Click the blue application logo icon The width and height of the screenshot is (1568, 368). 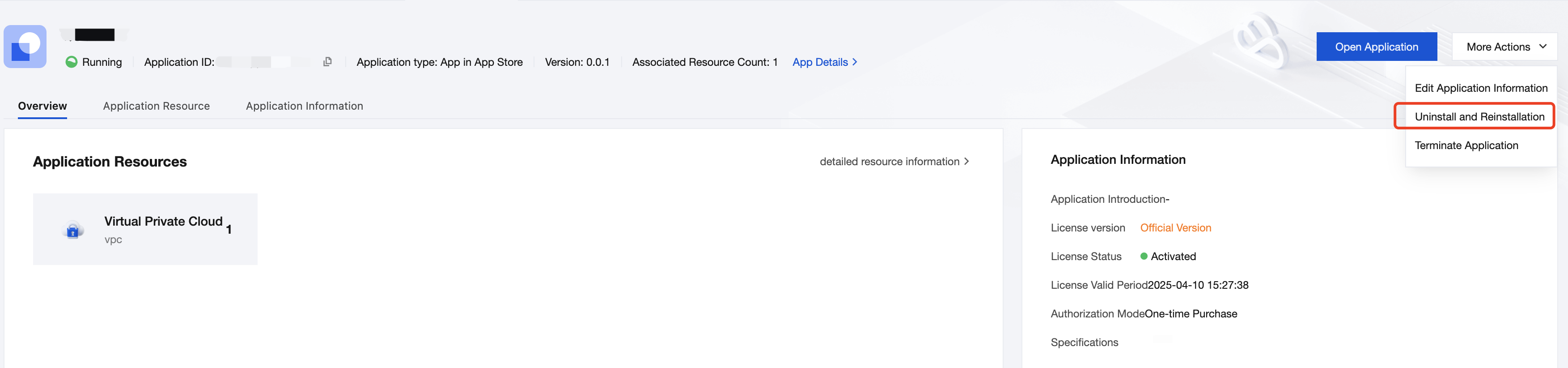point(25,46)
